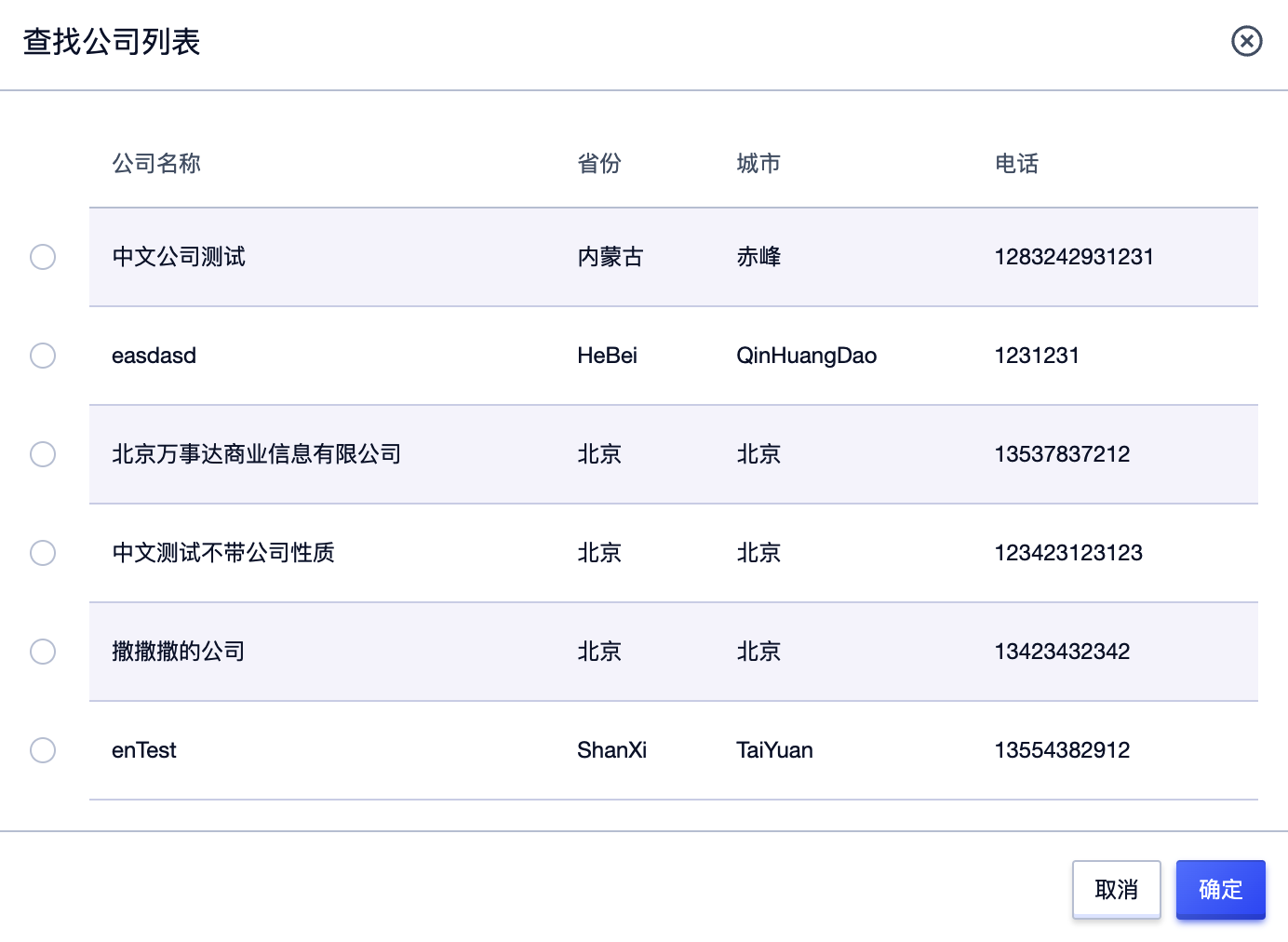Click the 北京万事达商业信息有限公司 company name

click(x=256, y=454)
